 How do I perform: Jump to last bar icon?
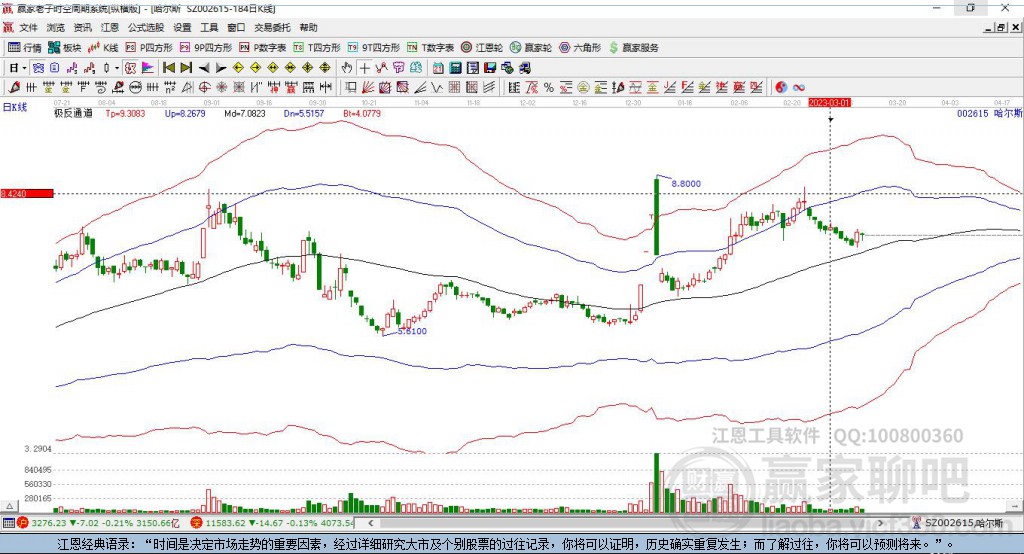(186, 68)
